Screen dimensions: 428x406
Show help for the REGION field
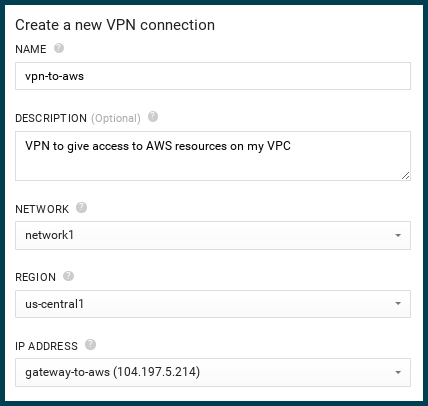(x=68, y=276)
